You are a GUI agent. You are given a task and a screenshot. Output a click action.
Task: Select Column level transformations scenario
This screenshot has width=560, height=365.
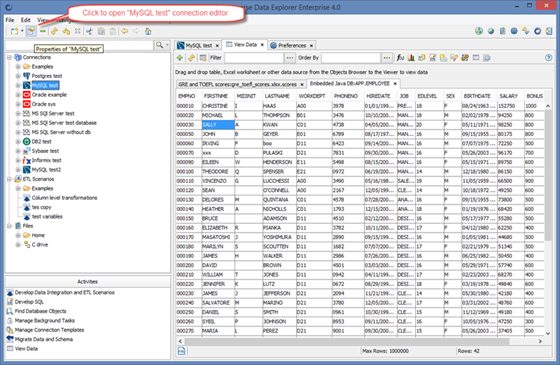click(64, 198)
